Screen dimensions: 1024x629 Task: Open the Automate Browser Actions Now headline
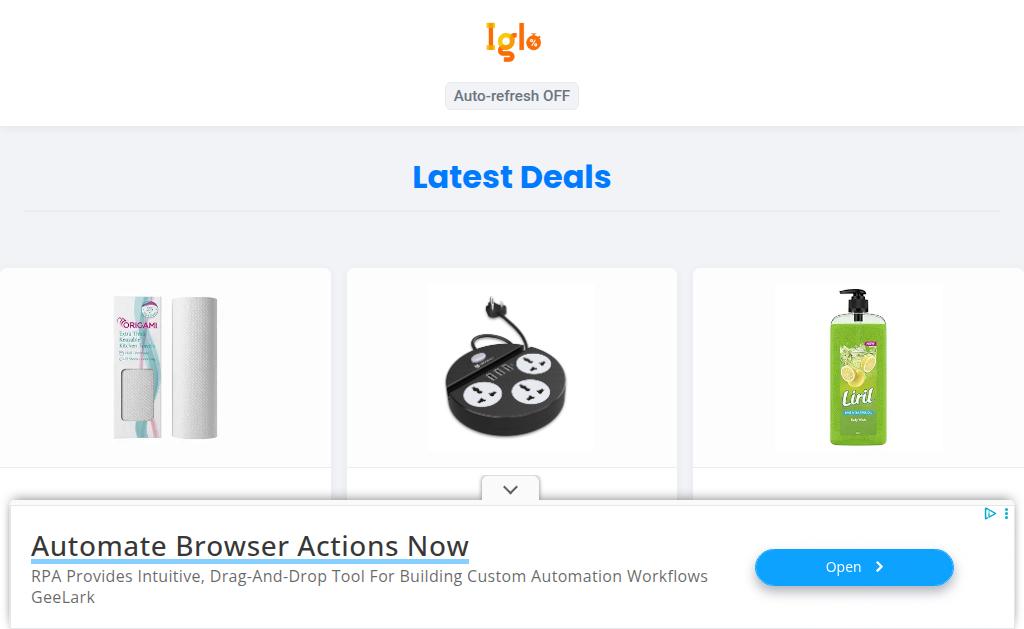[x=250, y=546]
